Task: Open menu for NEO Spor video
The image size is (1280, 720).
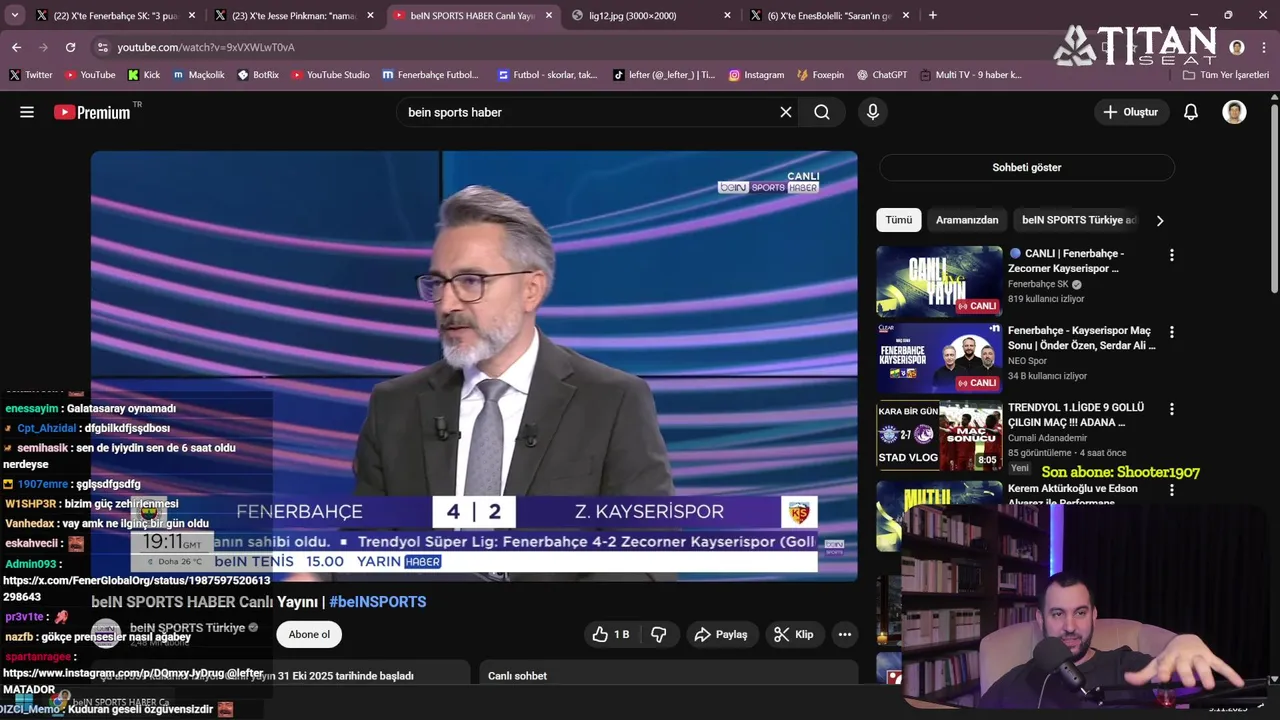Action: pos(1172,332)
